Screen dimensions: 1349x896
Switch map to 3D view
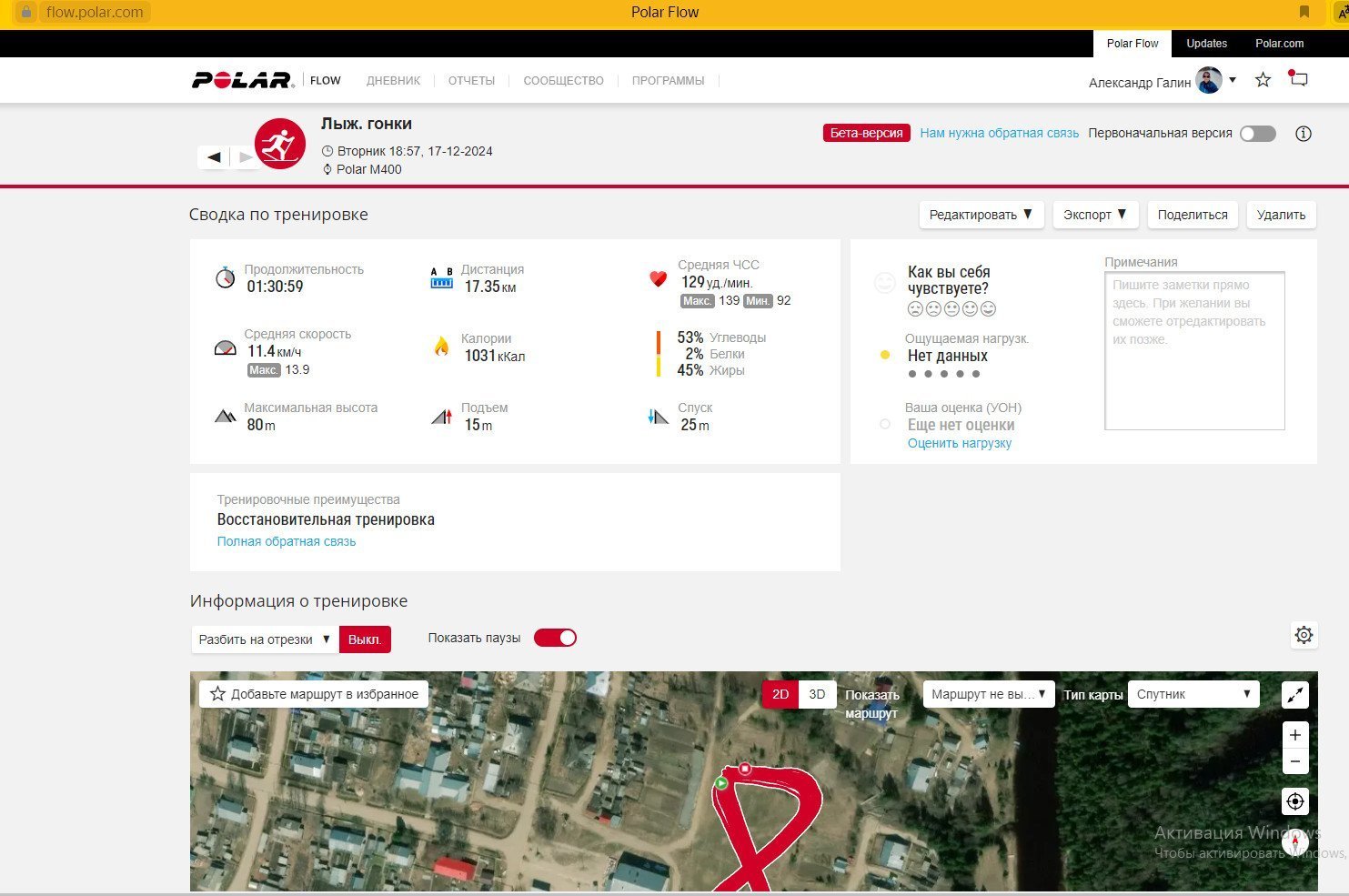[817, 694]
